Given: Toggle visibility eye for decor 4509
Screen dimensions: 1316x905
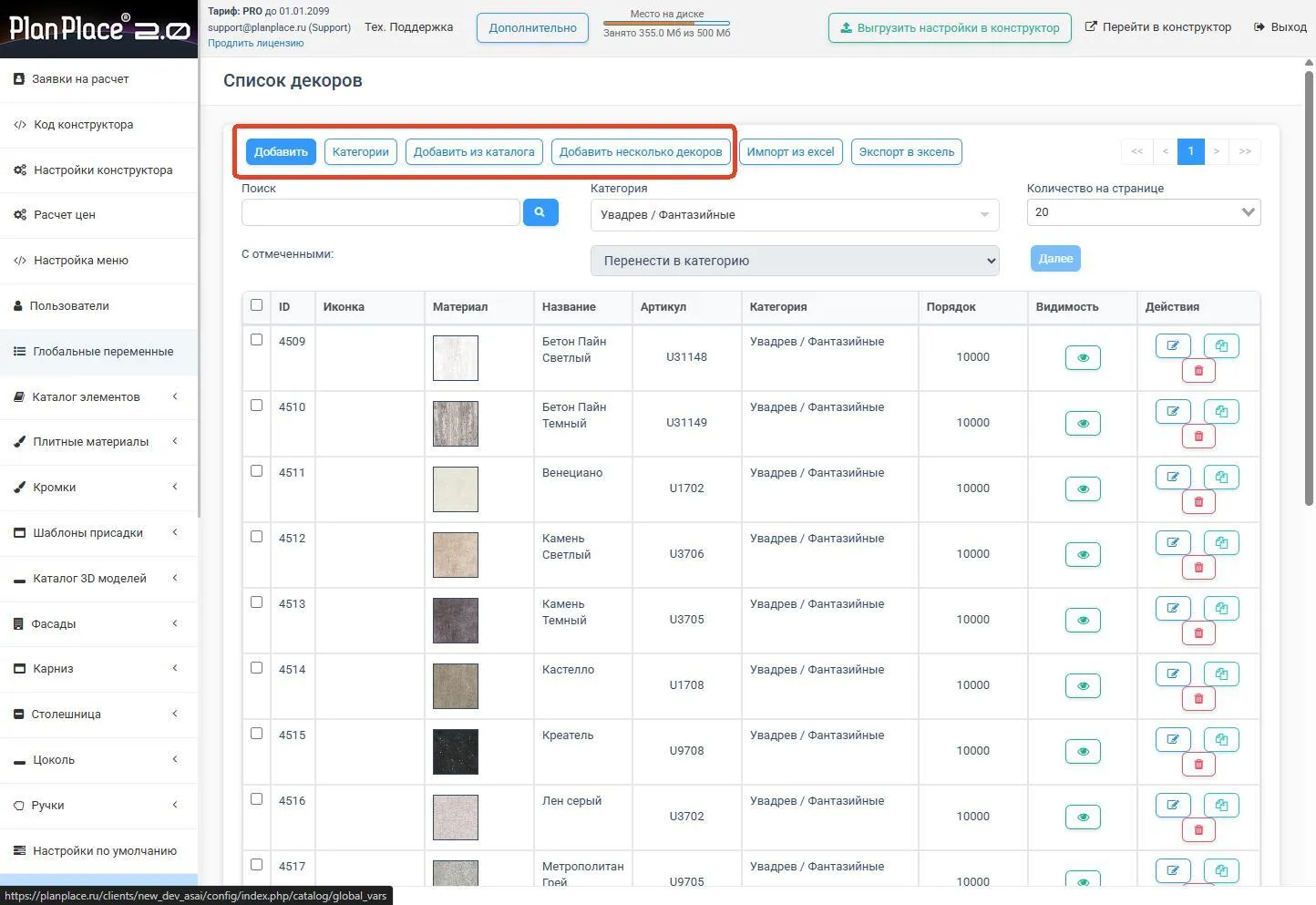Looking at the screenshot, I should coord(1083,358).
